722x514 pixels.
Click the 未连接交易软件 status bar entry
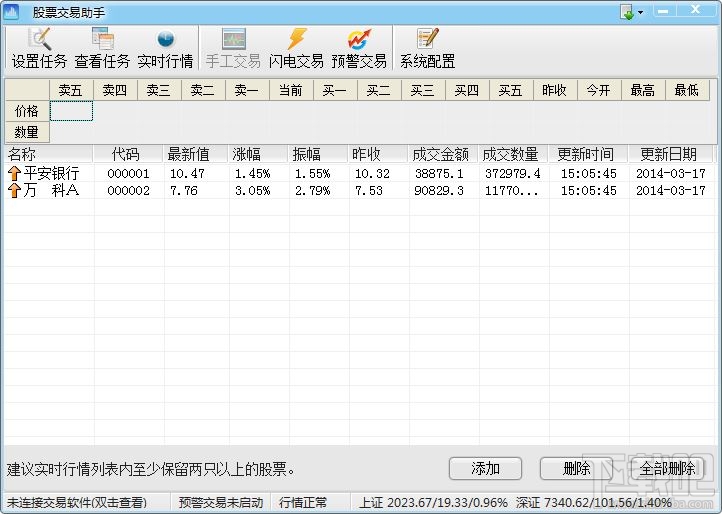(77, 502)
